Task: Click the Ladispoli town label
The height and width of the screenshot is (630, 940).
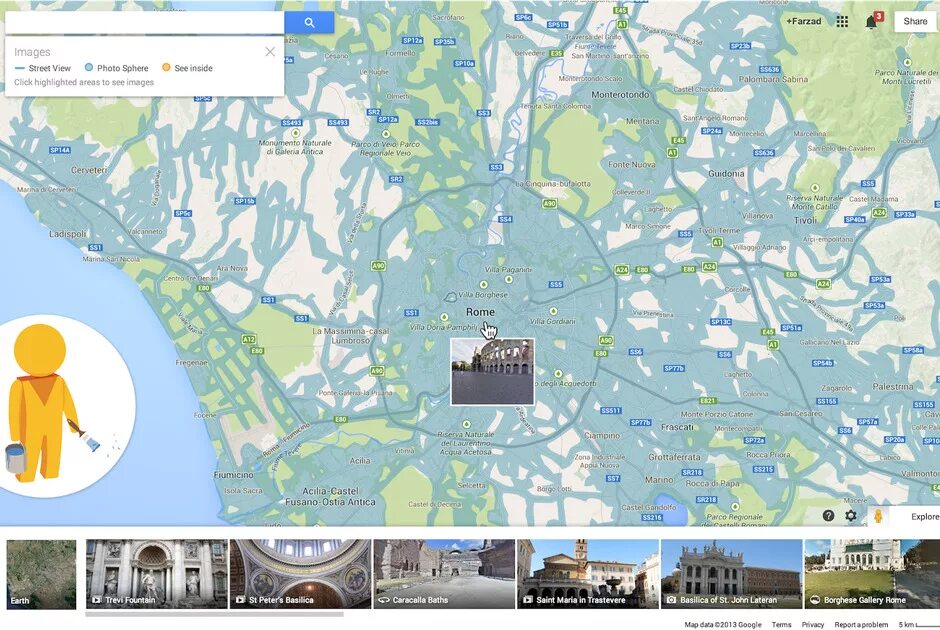Action: tap(68, 234)
